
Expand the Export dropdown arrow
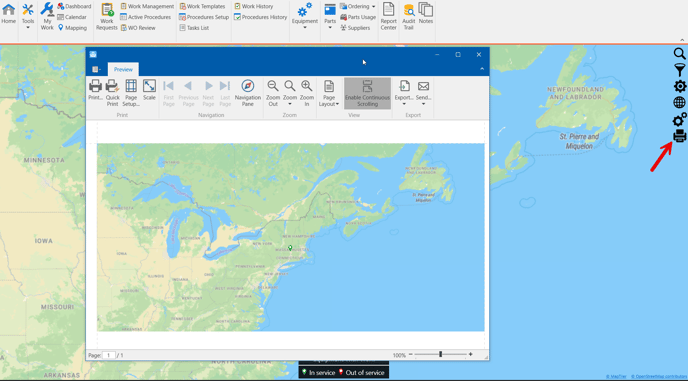(404, 104)
